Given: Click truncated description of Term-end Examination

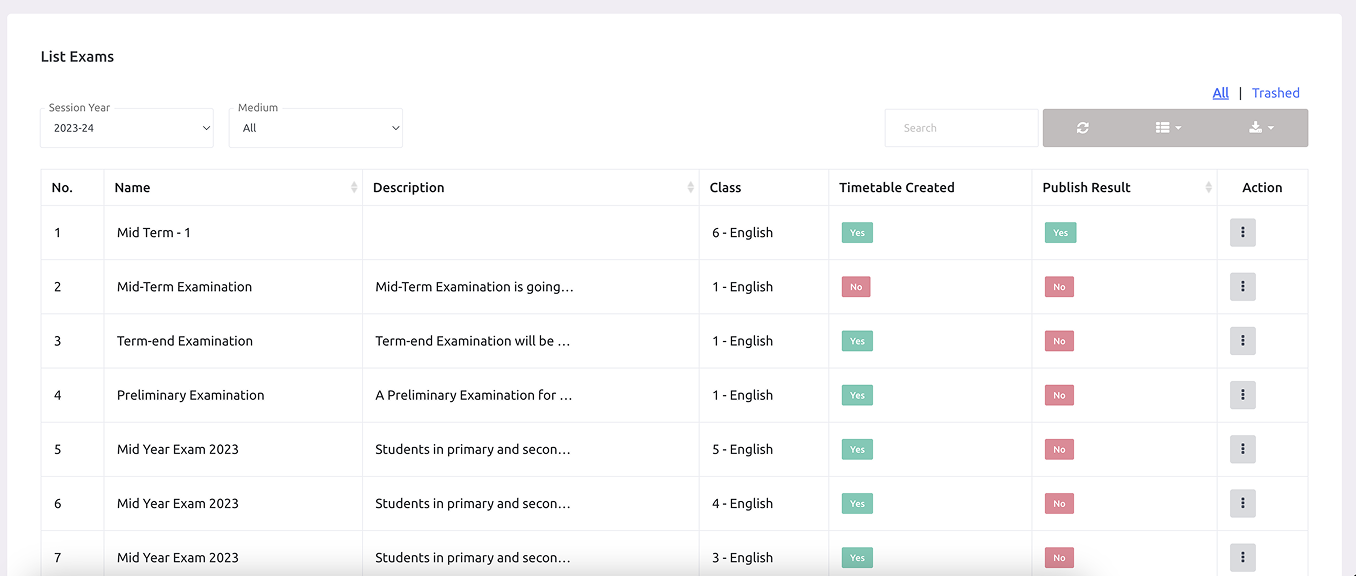Looking at the screenshot, I should (x=473, y=341).
